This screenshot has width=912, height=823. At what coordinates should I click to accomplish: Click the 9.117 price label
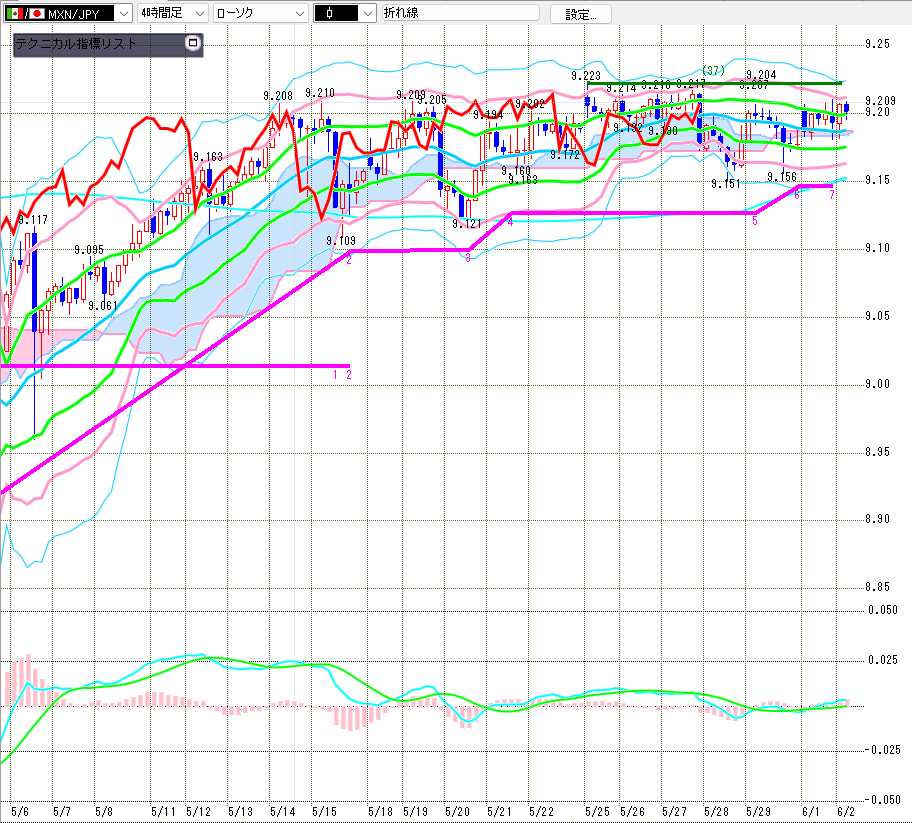[33, 220]
